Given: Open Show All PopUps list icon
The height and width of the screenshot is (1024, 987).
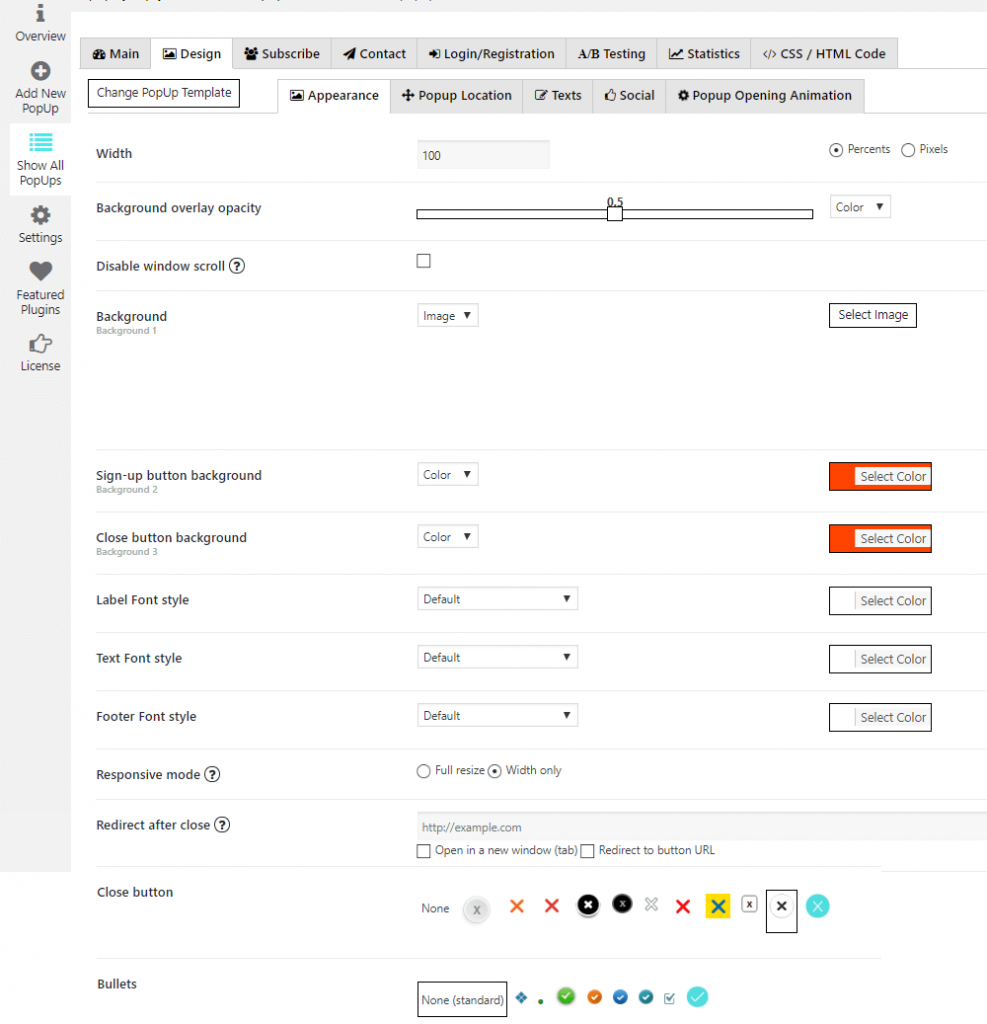Looking at the screenshot, I should point(40,142).
